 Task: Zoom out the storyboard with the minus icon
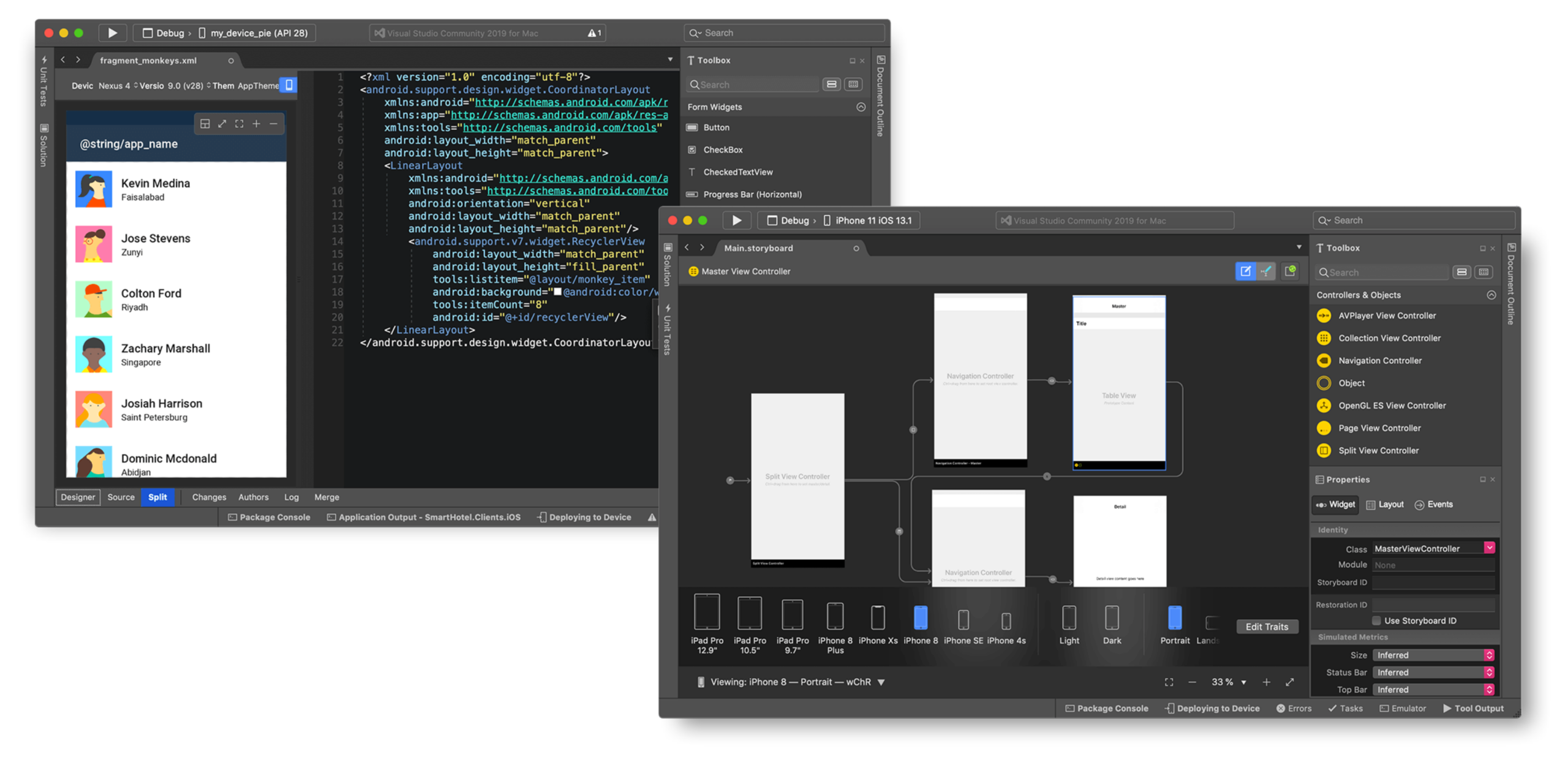1191,682
